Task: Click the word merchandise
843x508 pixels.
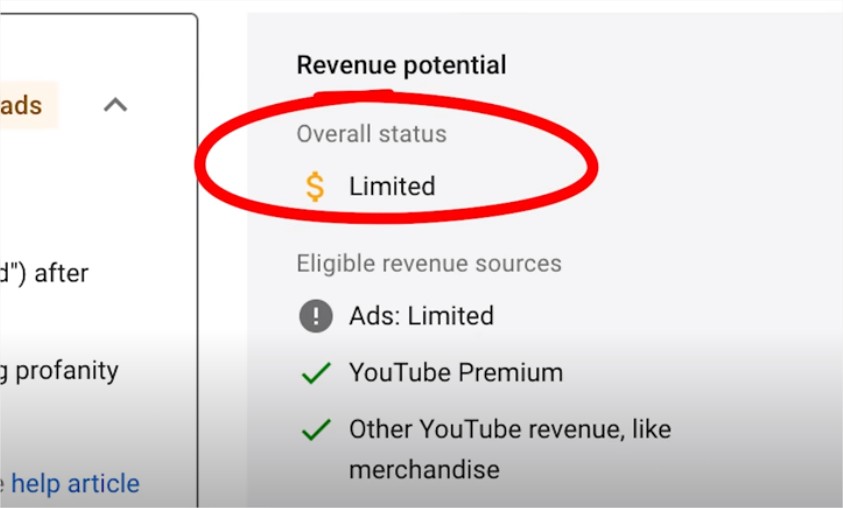Action: click(424, 469)
